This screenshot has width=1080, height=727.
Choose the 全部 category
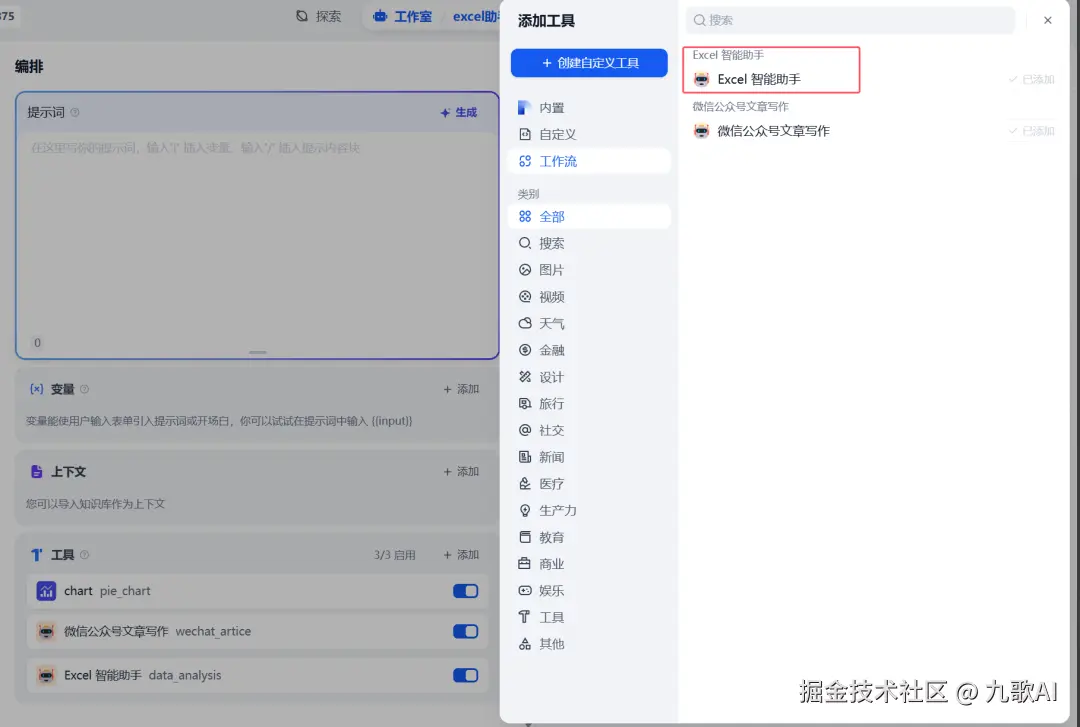point(589,216)
